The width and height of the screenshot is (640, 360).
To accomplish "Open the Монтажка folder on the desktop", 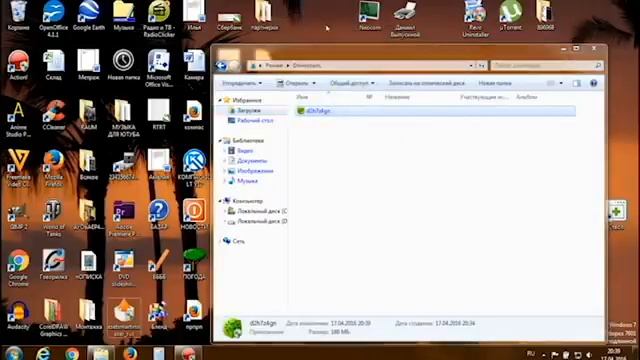I will [x=89, y=314].
